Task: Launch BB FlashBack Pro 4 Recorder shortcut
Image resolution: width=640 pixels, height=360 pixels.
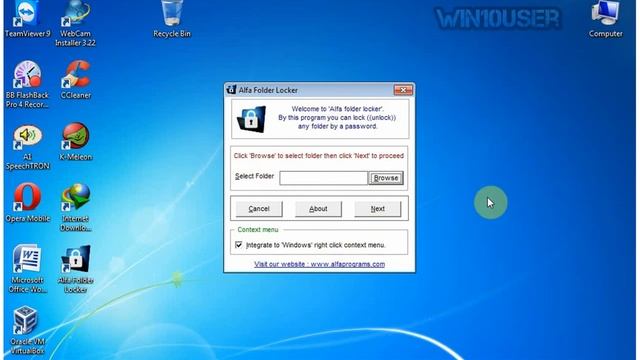Action: (x=27, y=84)
